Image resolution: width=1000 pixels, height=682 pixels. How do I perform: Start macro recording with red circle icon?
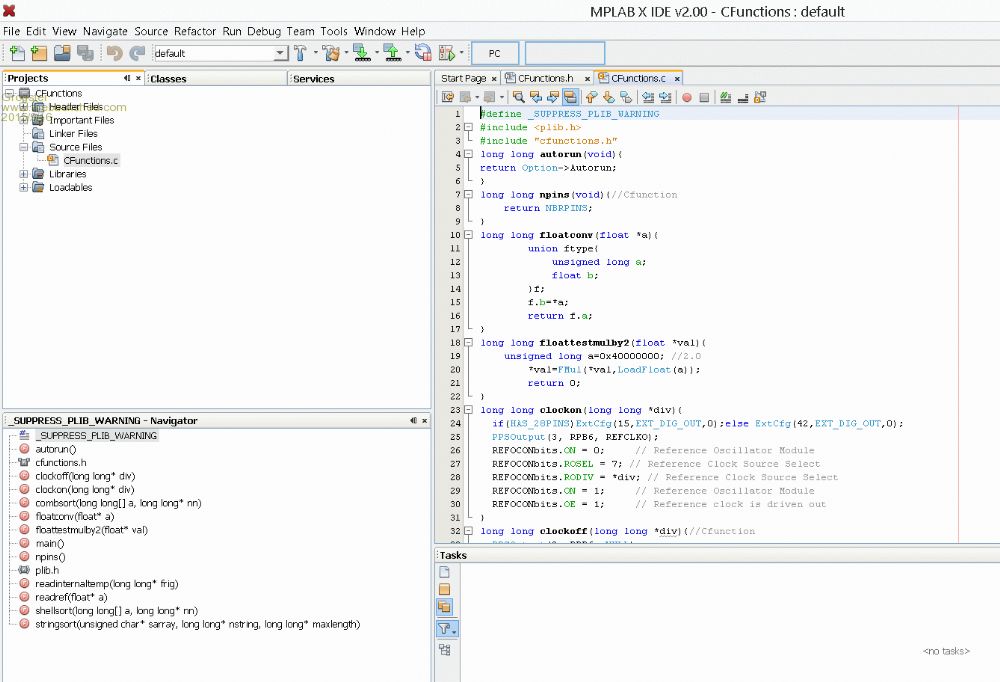click(x=687, y=97)
